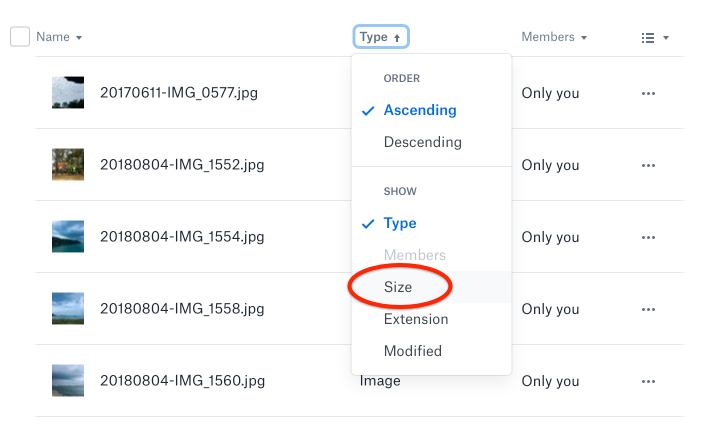
Task: Select Extension in the Show menu
Action: (416, 319)
